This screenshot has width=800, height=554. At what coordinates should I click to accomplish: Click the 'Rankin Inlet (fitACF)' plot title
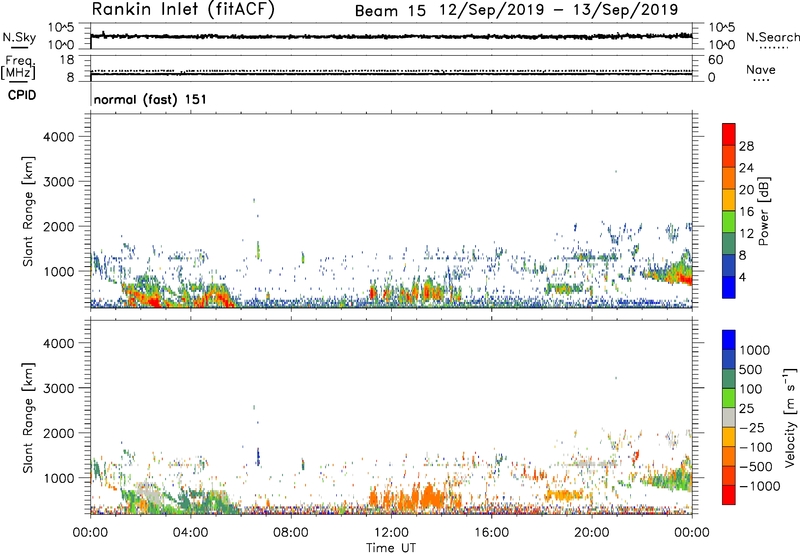(183, 9)
